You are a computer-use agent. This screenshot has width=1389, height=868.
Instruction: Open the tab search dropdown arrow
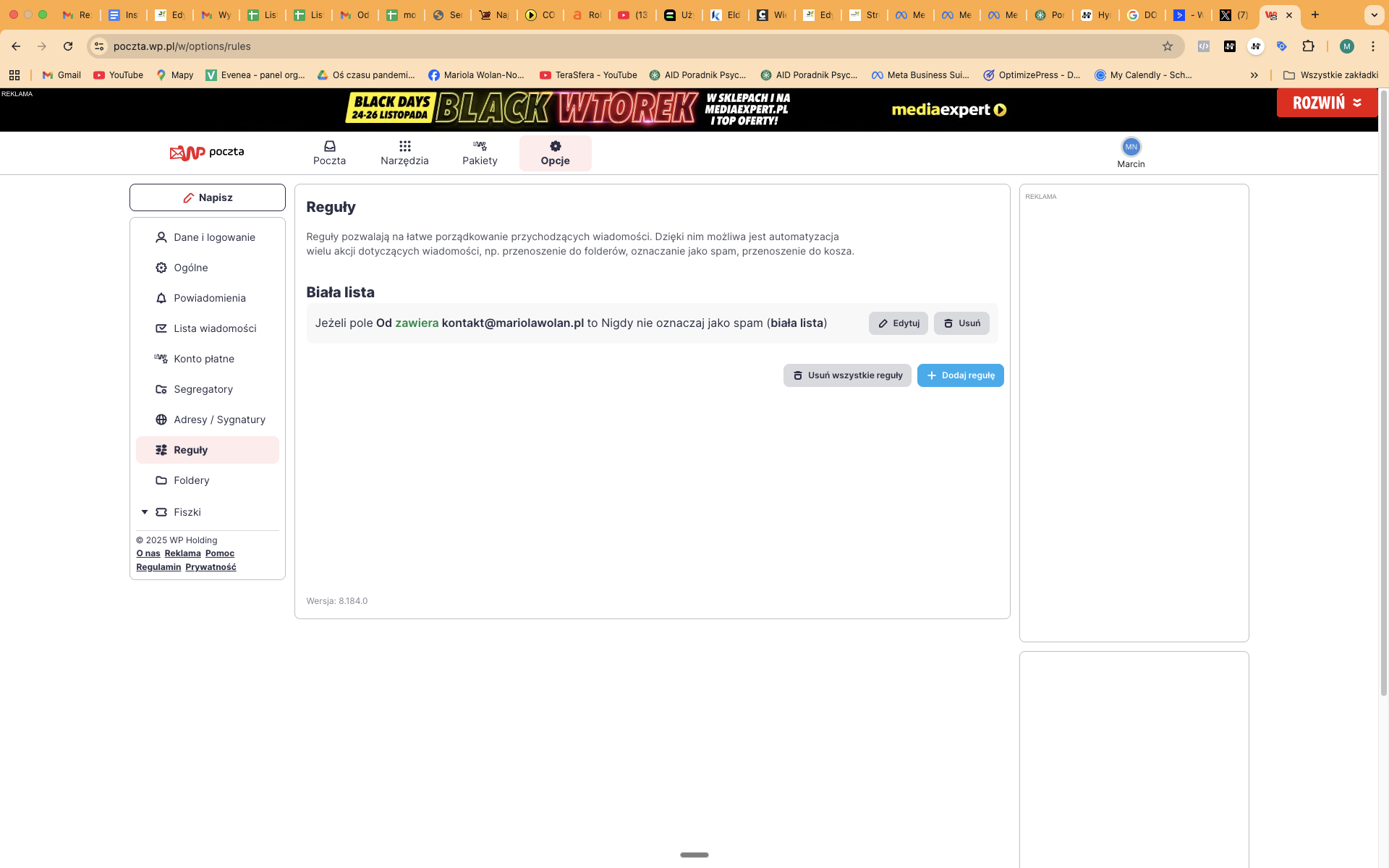point(1374,14)
